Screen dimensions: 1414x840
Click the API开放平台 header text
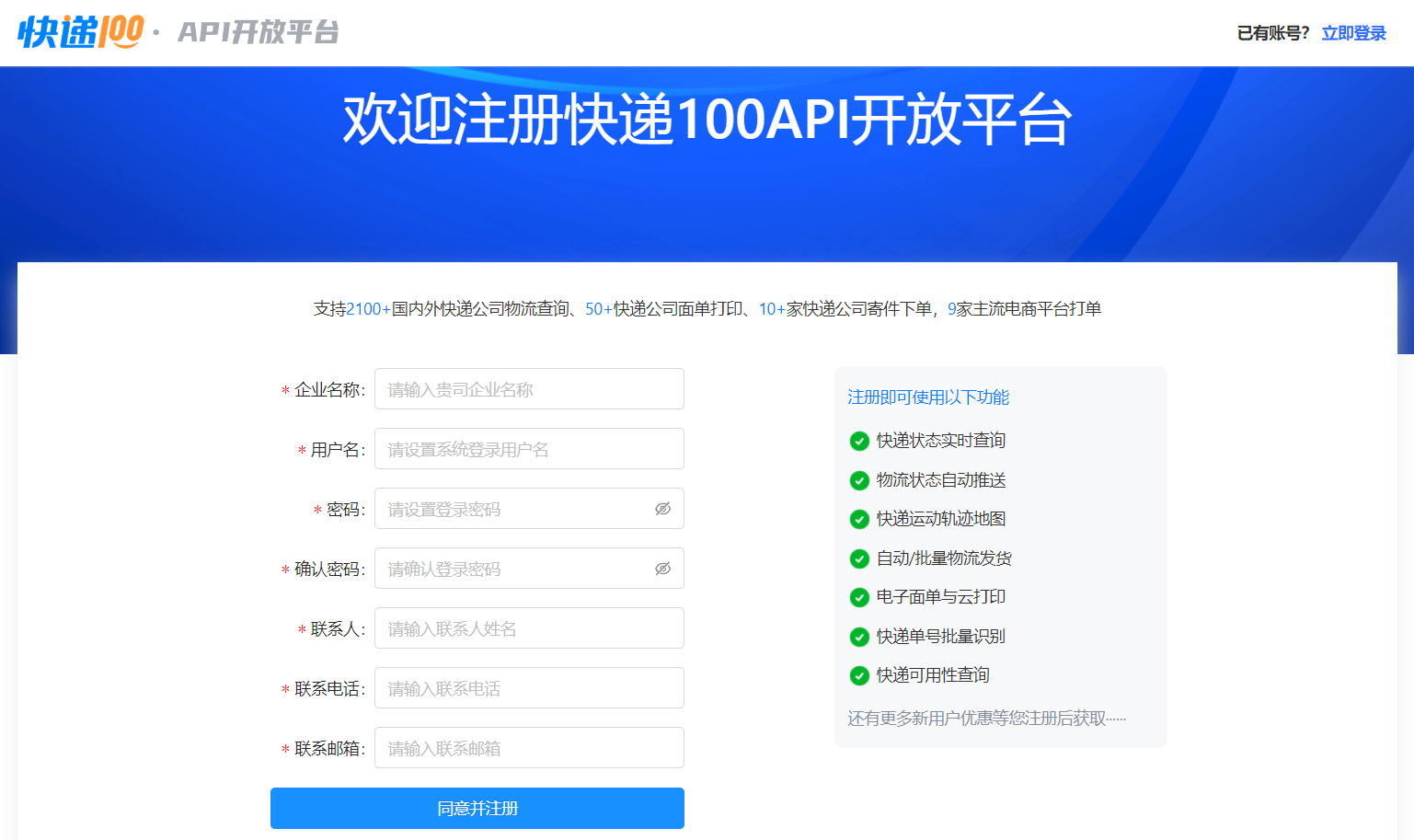258,32
